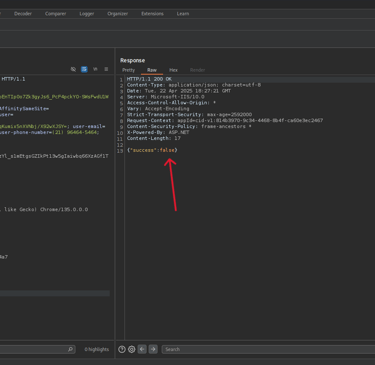Open the request editor hamburger menu icon
Viewport: 375px width, 365px height.
pyautogui.click(x=106, y=69)
